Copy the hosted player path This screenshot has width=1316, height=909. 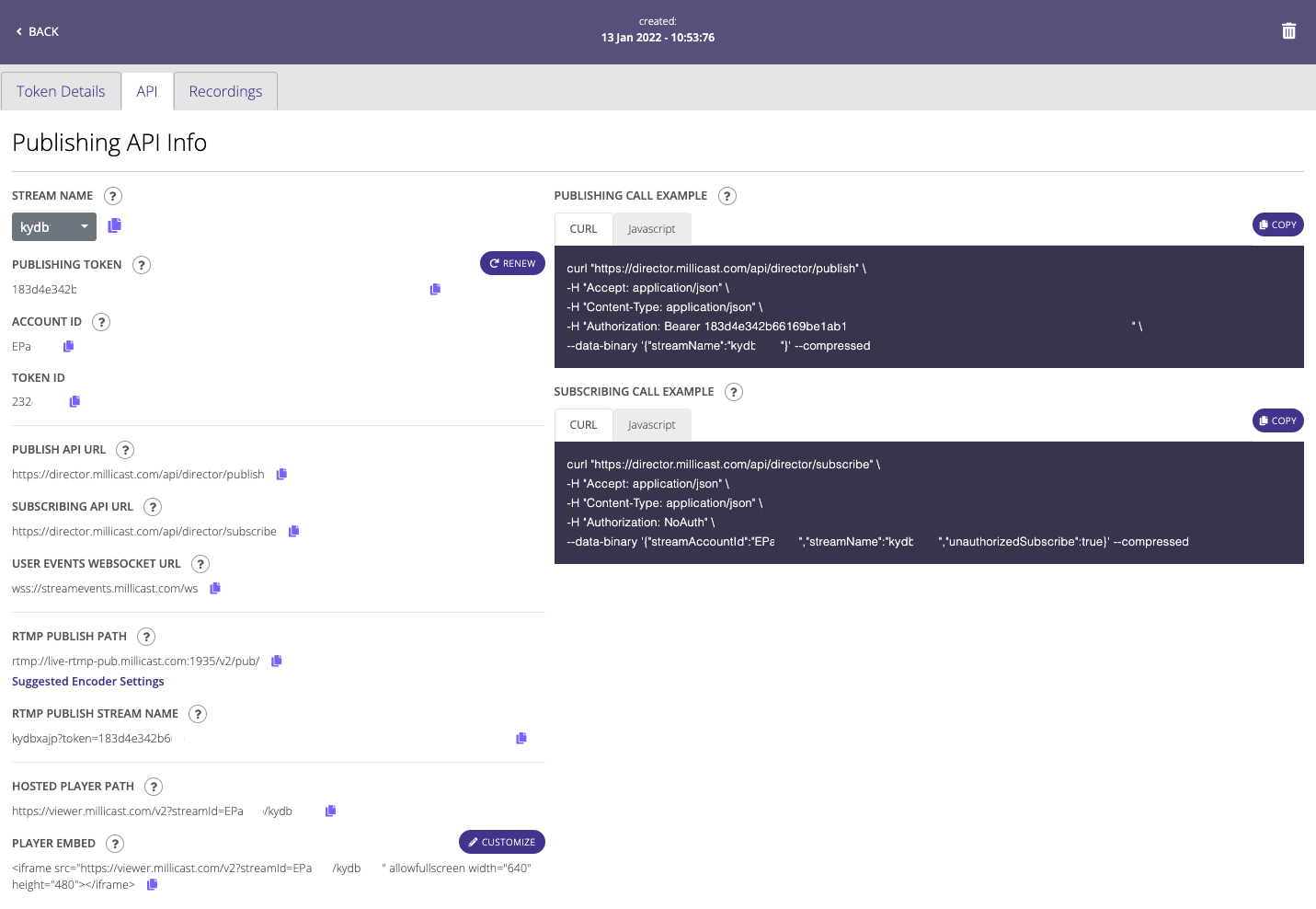tap(331, 811)
